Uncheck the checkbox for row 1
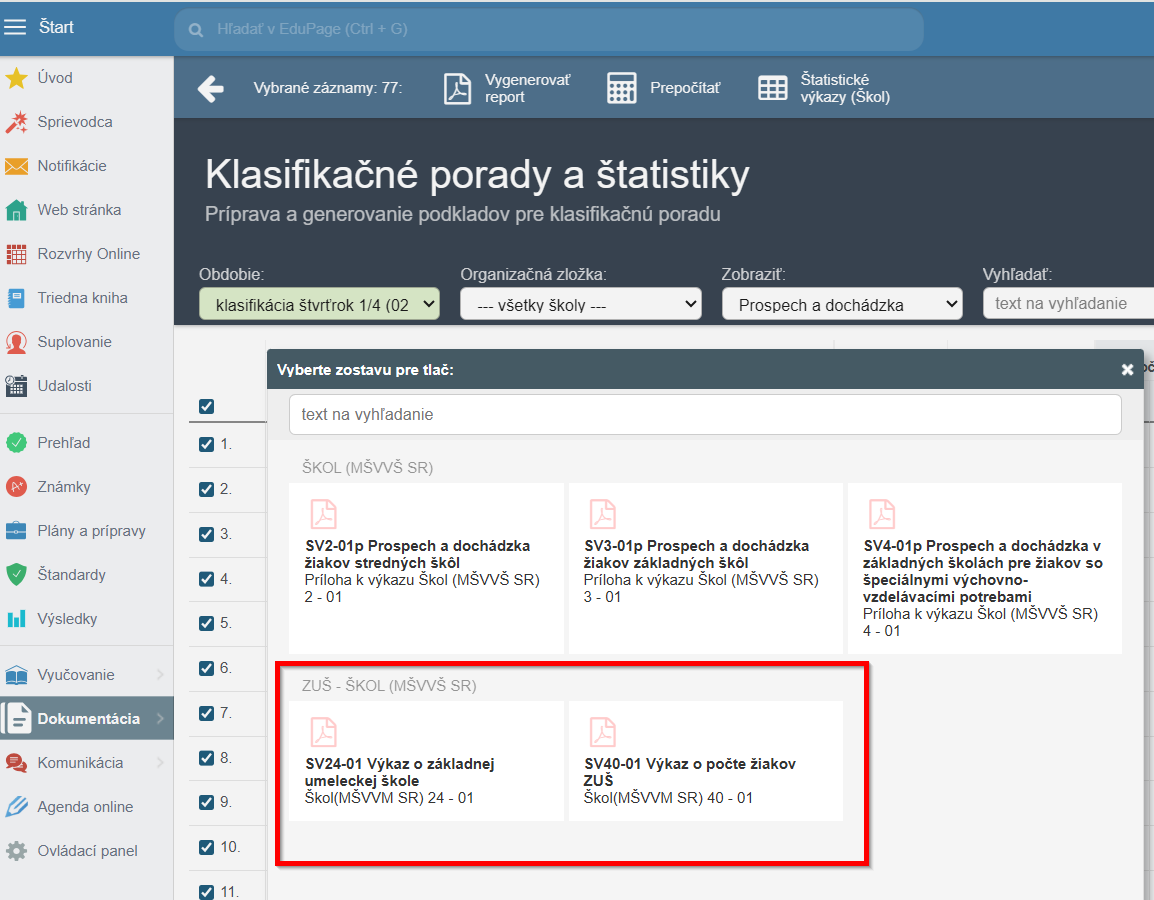 tap(207, 444)
